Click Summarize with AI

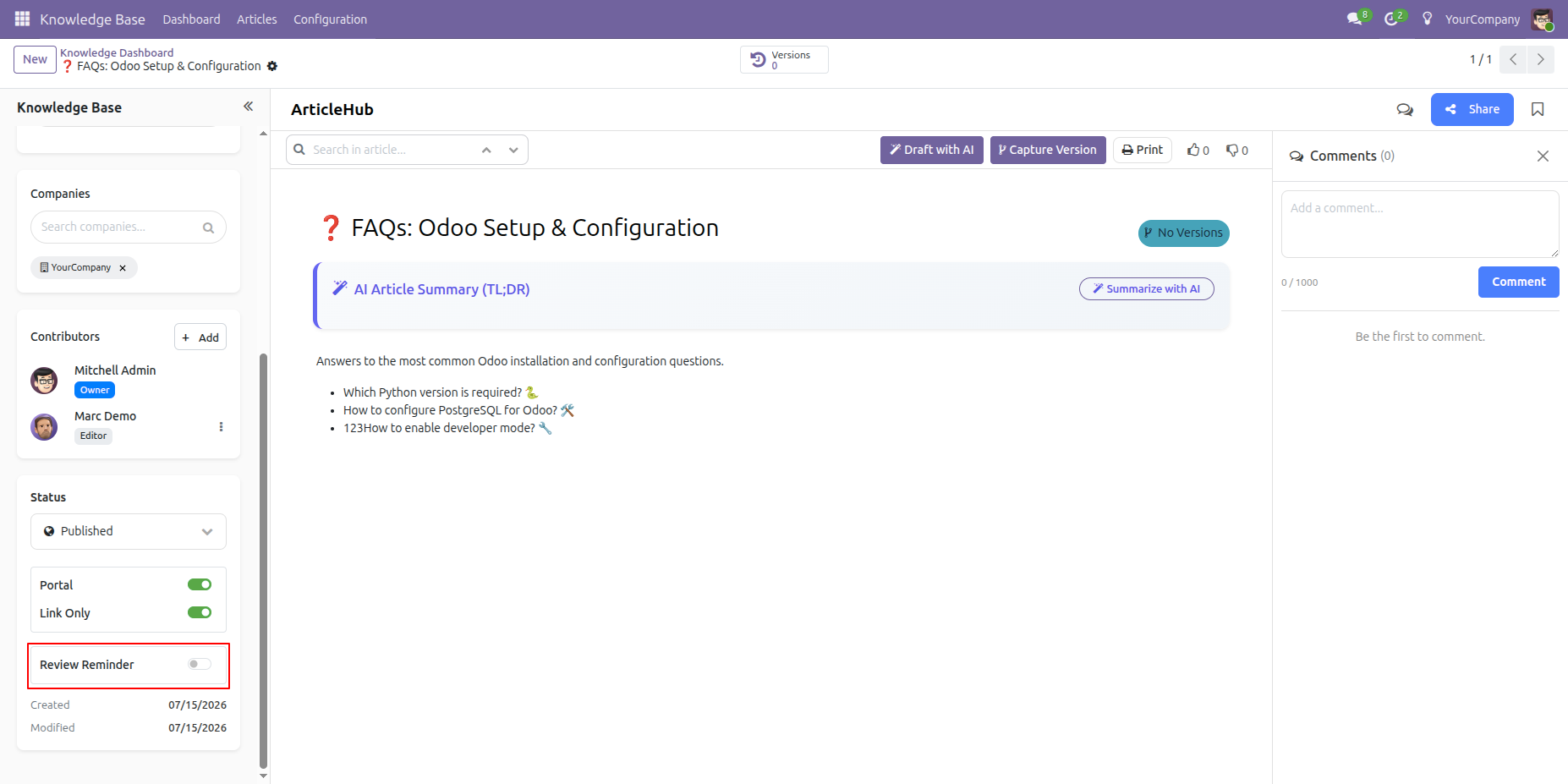pyautogui.click(x=1146, y=288)
